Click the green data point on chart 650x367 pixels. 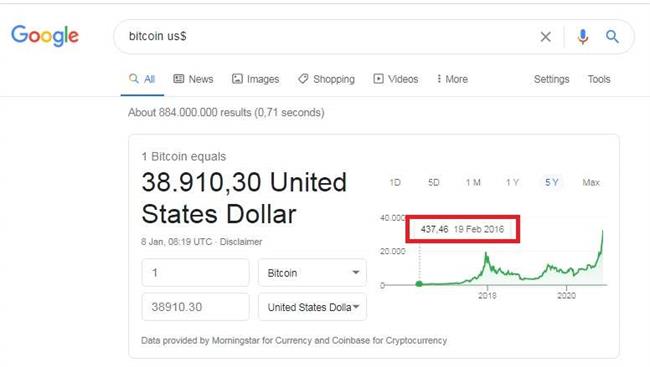click(x=419, y=284)
